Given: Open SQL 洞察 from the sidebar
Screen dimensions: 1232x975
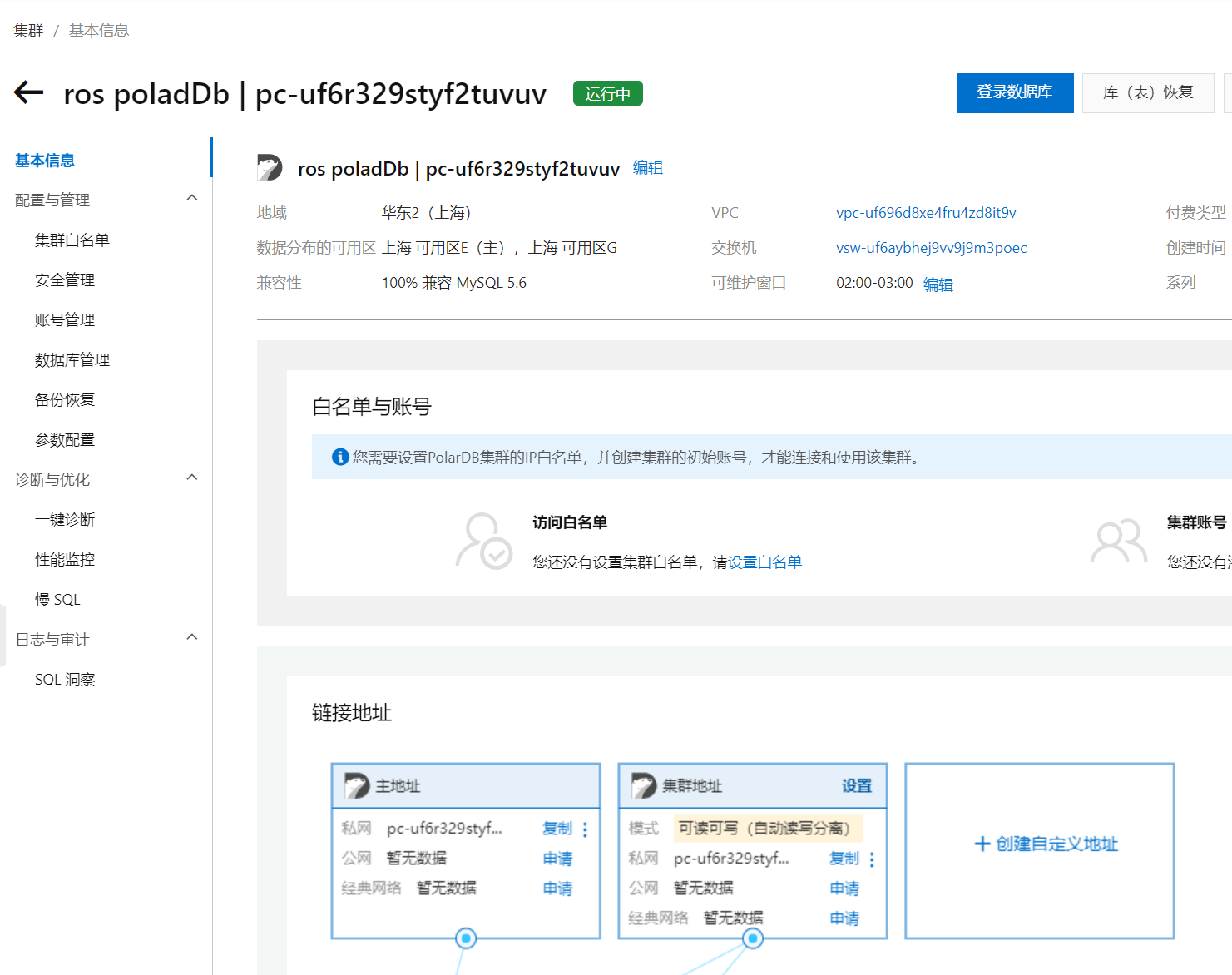Looking at the screenshot, I should point(67,679).
